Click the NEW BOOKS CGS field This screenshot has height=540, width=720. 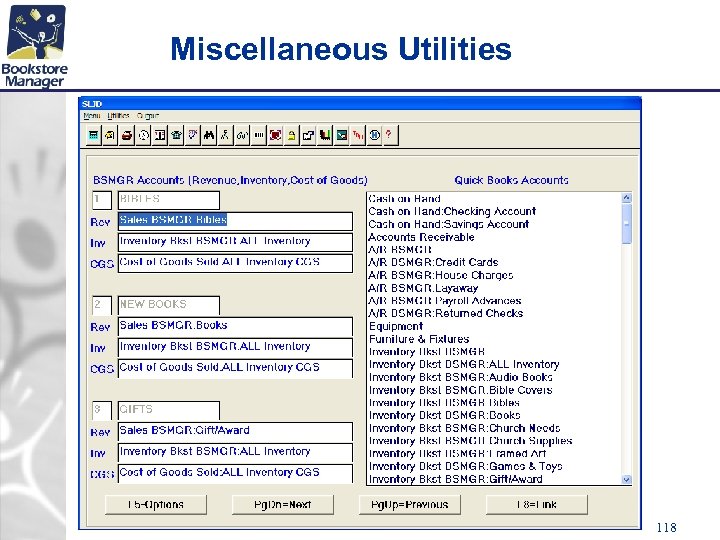pos(235,368)
